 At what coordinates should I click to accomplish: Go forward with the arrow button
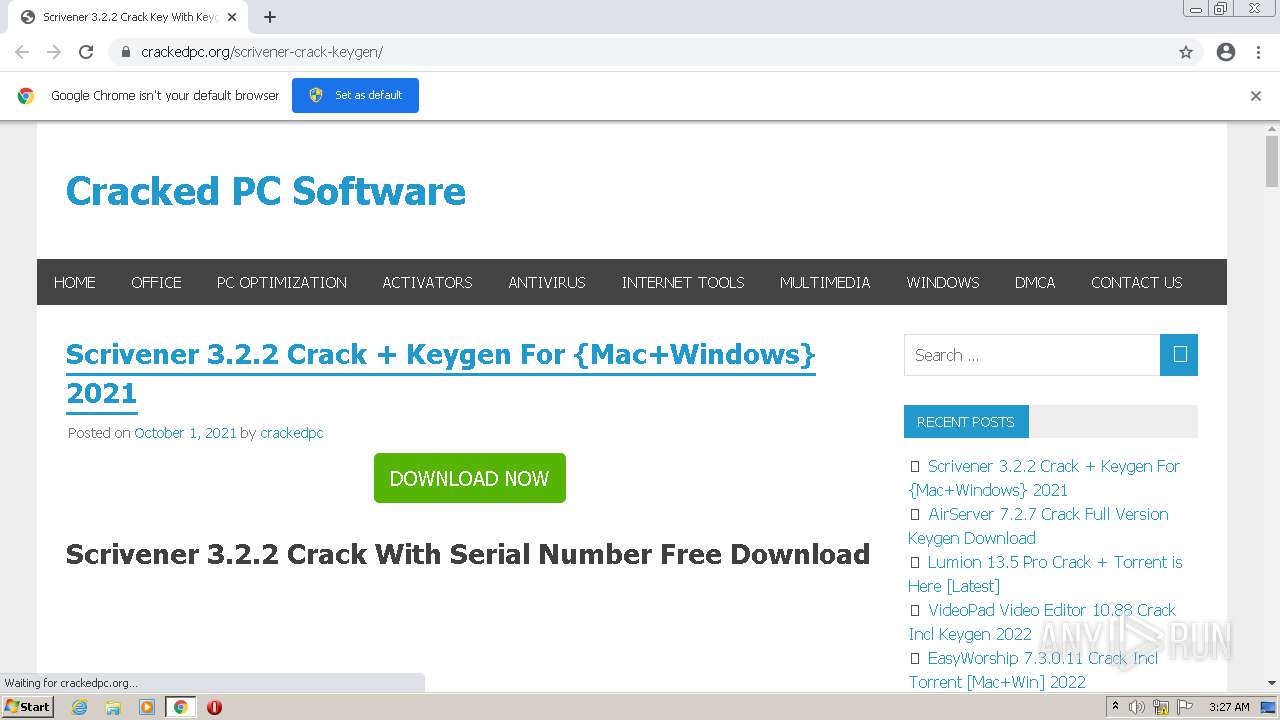coord(54,52)
